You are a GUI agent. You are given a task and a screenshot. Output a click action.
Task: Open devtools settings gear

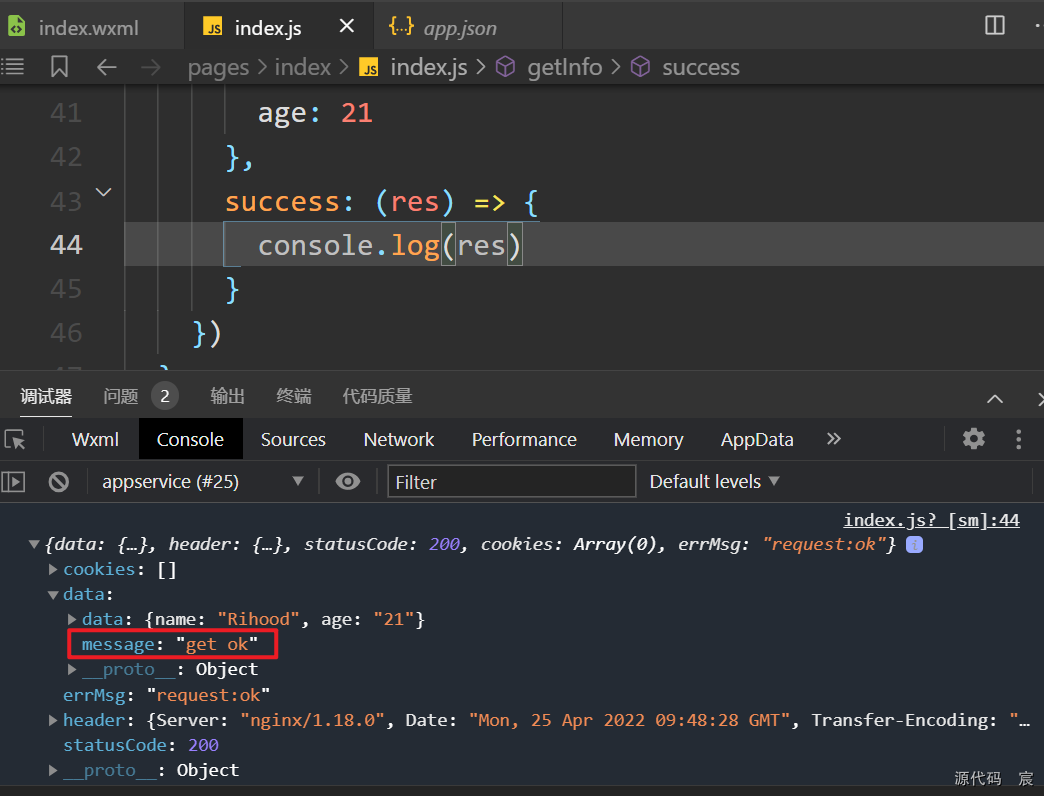pyautogui.click(x=973, y=439)
